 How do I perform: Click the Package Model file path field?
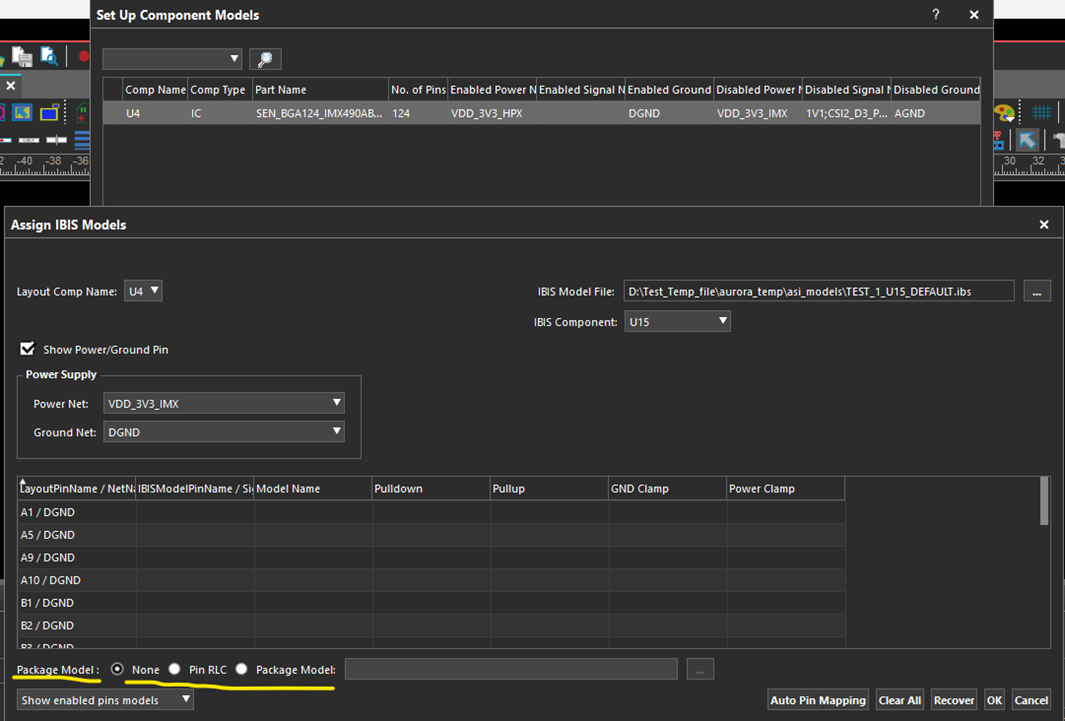tap(511, 669)
